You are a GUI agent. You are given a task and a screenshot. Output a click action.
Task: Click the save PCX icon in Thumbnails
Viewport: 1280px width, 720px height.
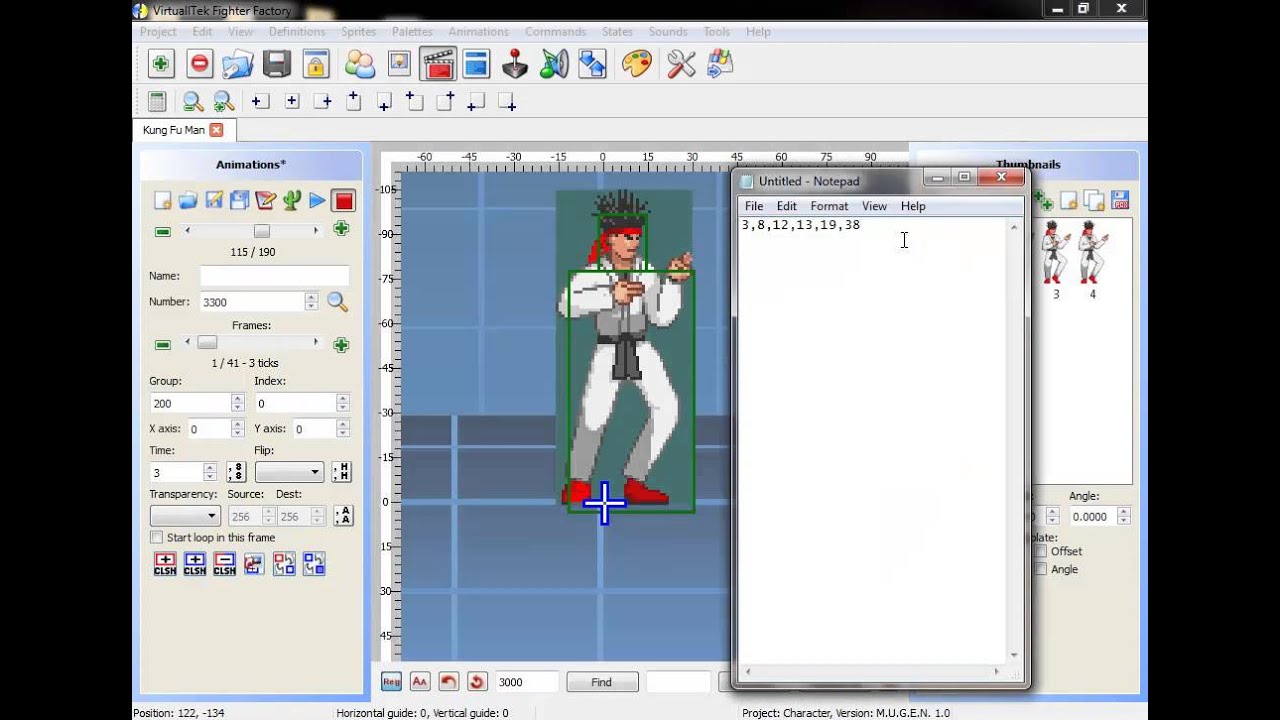point(1120,201)
